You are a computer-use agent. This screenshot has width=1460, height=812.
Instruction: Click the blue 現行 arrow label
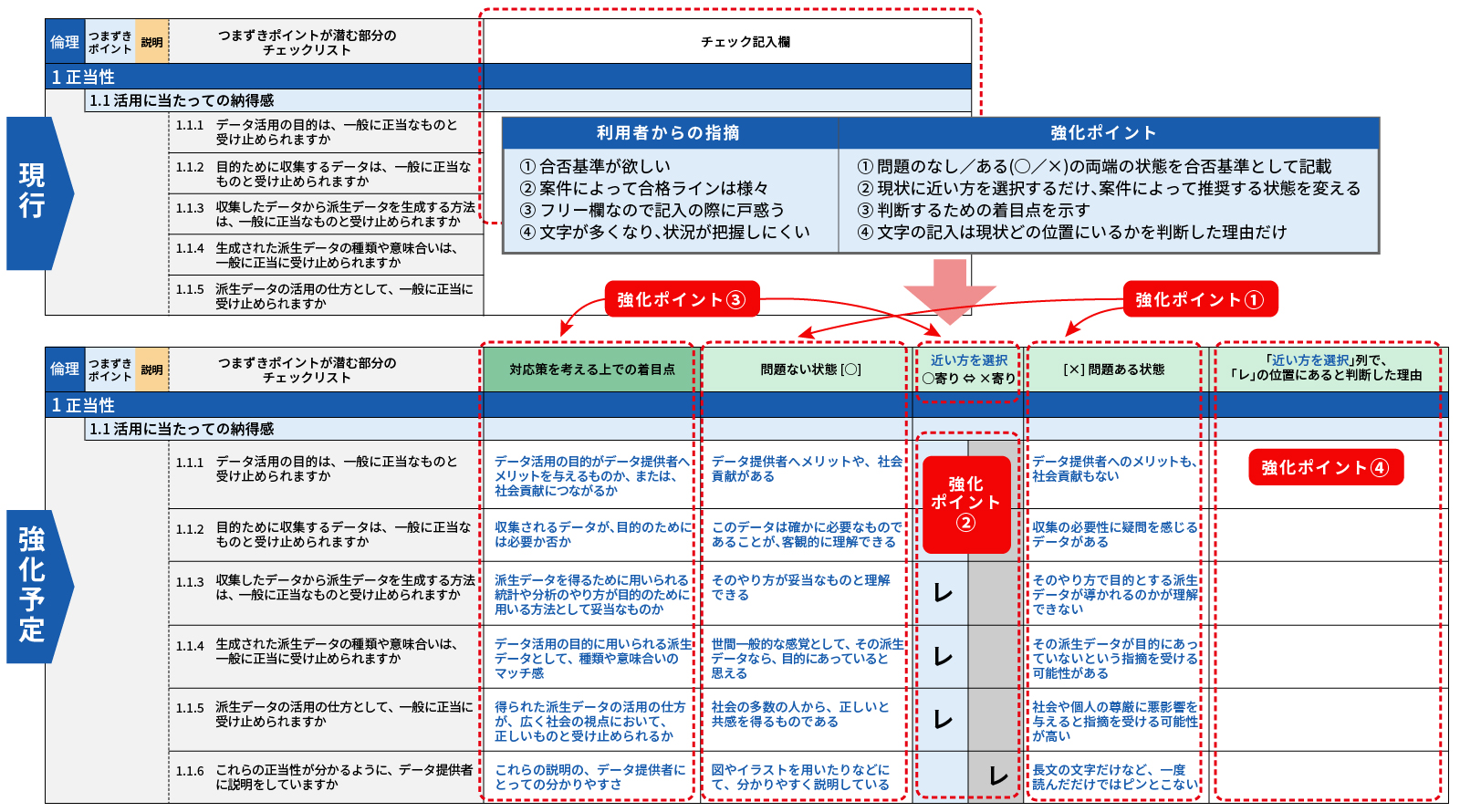point(40,193)
